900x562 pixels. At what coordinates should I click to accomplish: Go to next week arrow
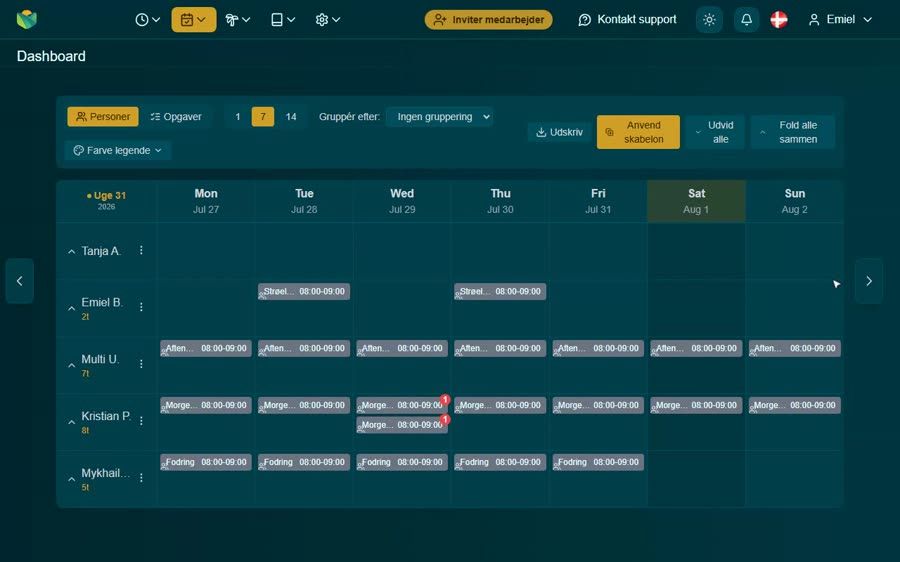point(868,281)
